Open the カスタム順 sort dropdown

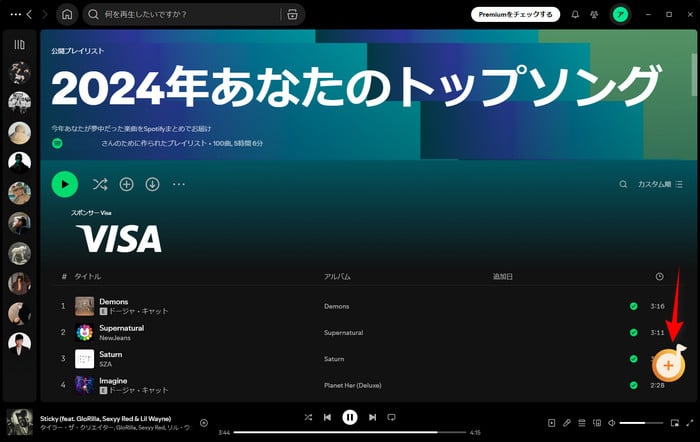(x=660, y=184)
